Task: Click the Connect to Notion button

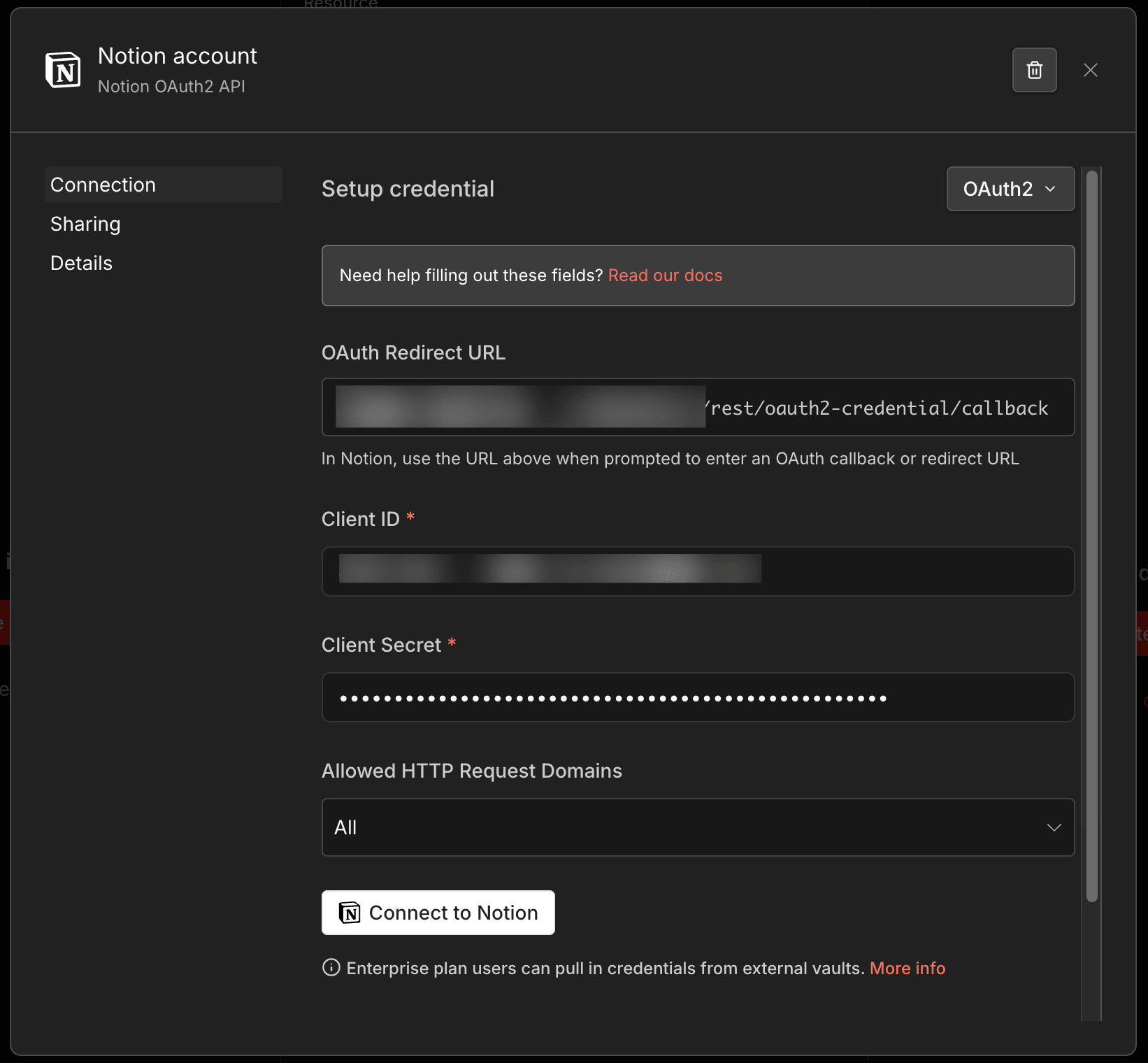Action: (x=438, y=913)
